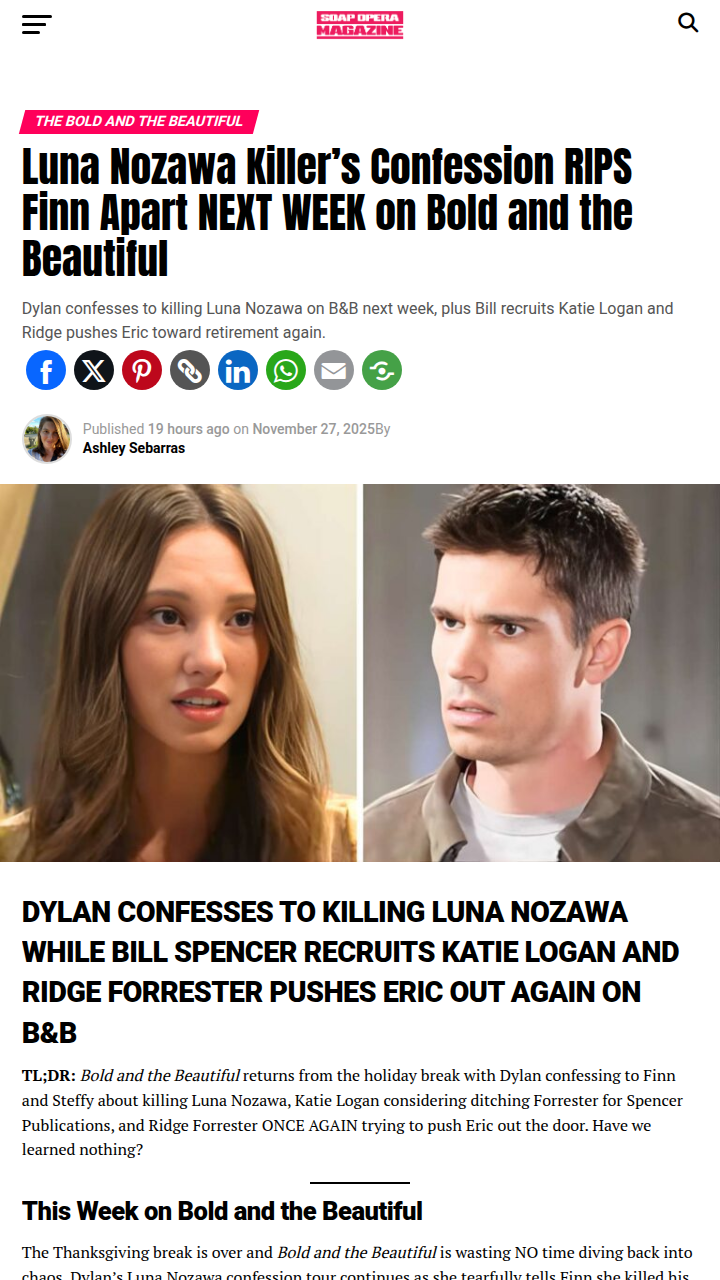Click the article headline about Luna Nozawa

click(327, 213)
